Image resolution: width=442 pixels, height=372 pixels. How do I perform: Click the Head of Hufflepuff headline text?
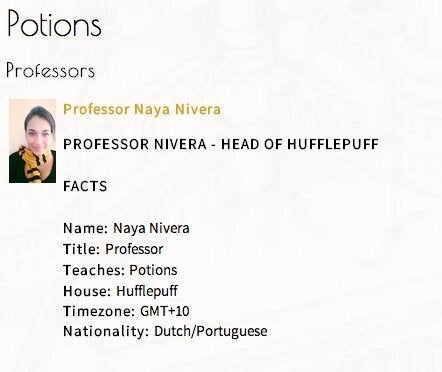221,144
